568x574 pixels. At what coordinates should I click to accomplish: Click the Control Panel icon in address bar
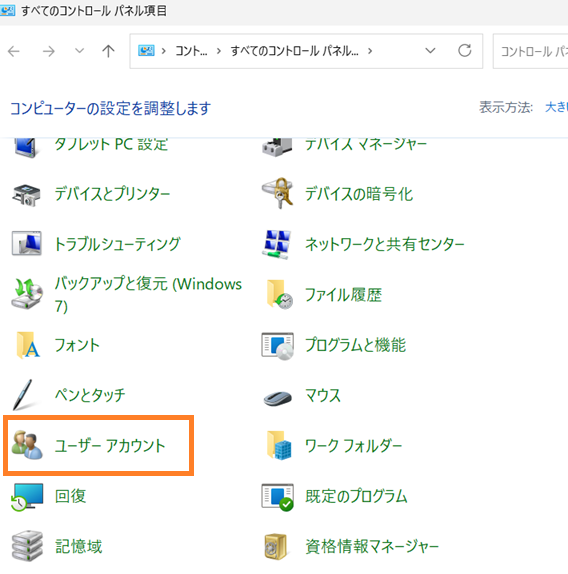tap(146, 51)
